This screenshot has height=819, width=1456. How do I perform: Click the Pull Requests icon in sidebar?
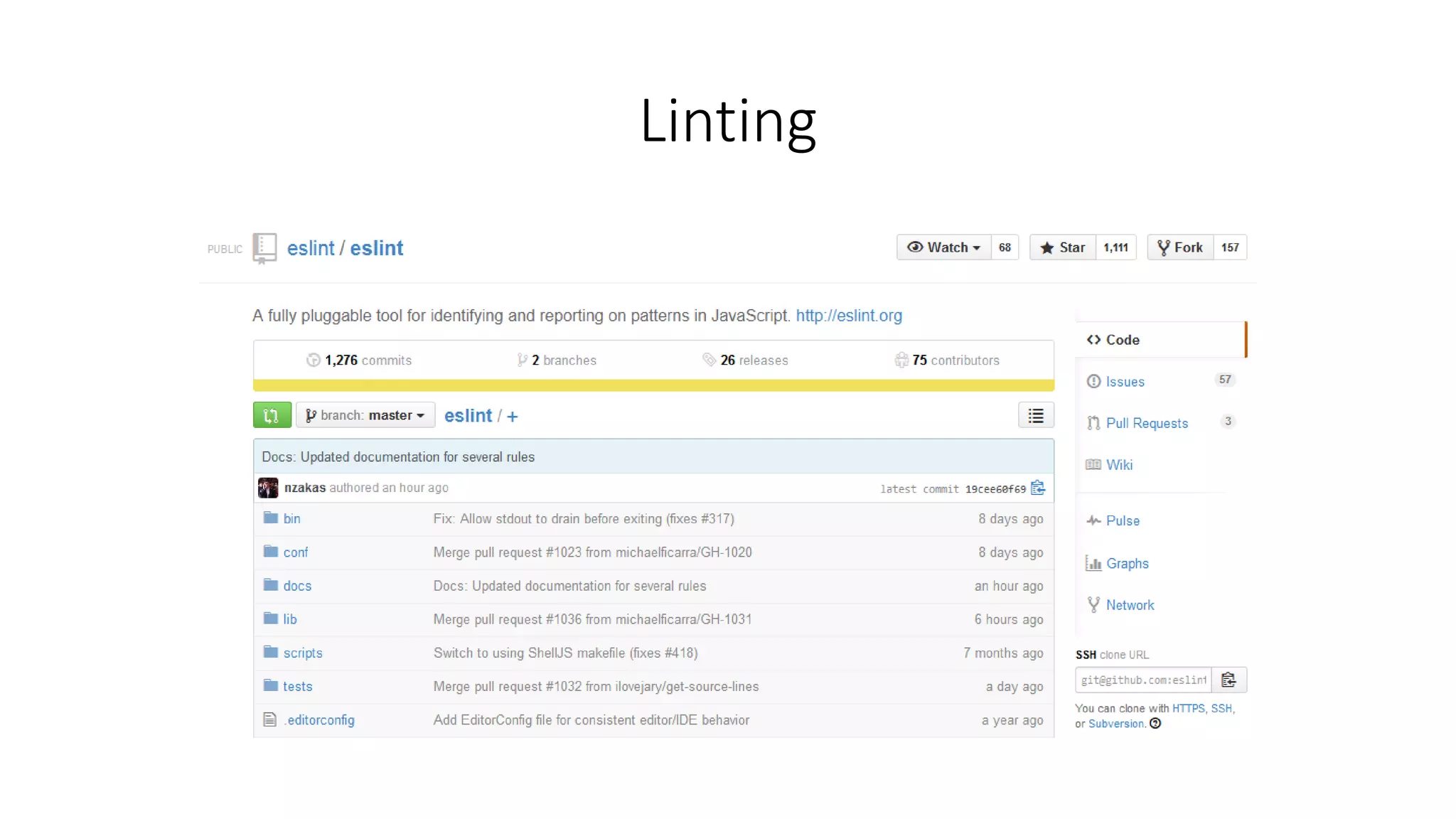pos(1093,424)
